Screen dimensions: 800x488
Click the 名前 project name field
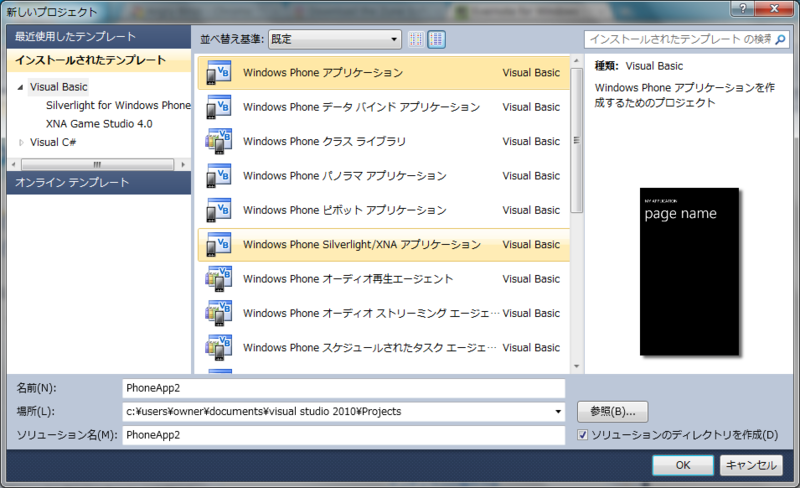pyautogui.click(x=344, y=388)
